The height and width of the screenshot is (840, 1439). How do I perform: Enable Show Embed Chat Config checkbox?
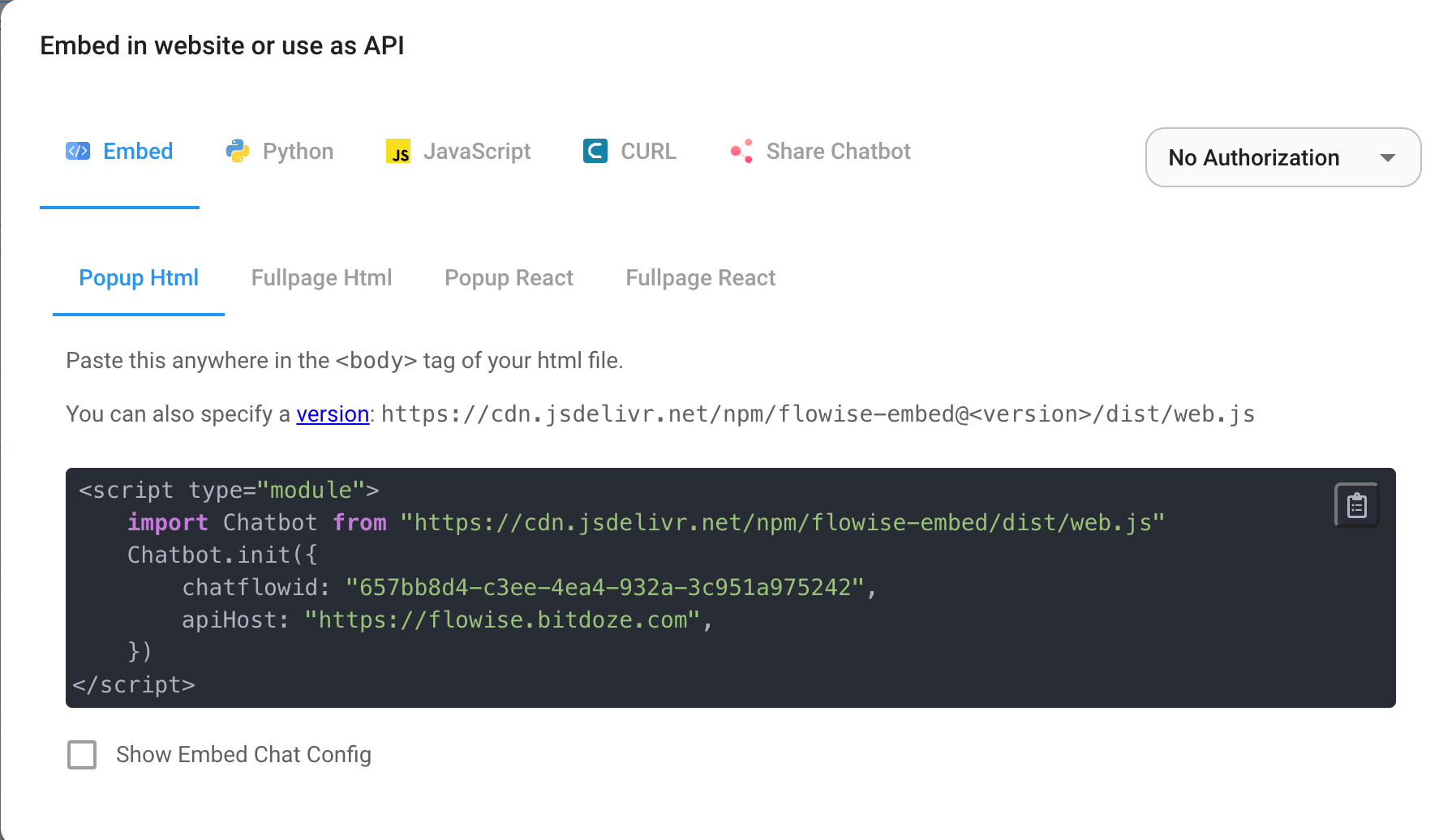pos(82,755)
